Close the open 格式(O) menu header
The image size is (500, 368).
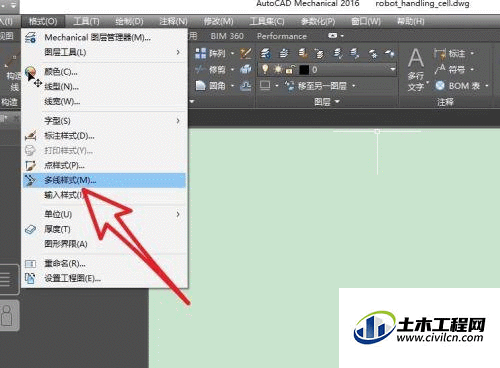tap(43, 22)
